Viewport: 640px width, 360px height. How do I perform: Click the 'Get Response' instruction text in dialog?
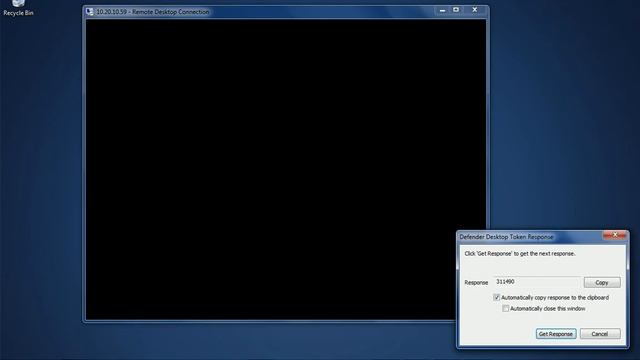point(520,253)
